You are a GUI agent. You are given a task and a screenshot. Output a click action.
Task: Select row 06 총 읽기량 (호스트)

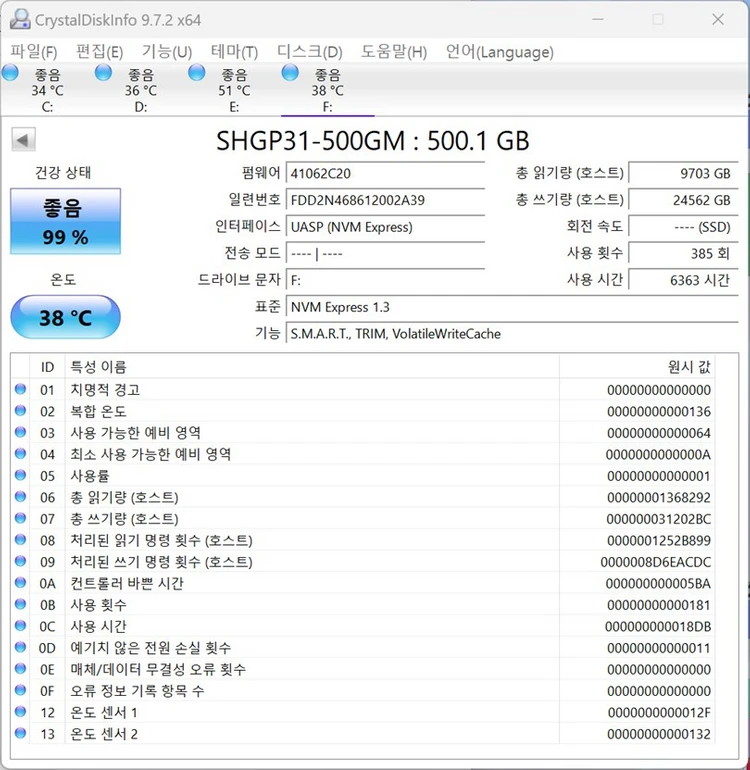[x=363, y=497]
